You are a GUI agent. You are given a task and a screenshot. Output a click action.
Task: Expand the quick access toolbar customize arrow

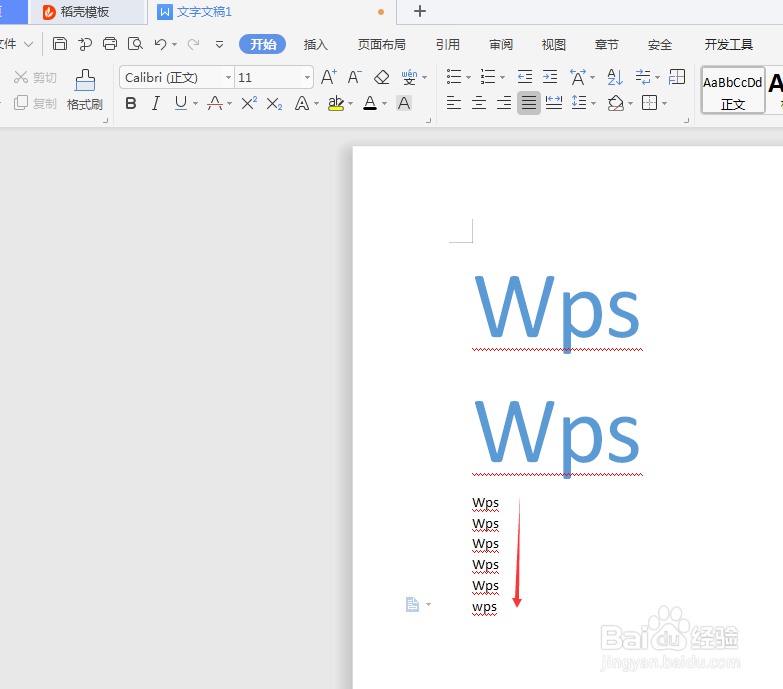coord(219,44)
